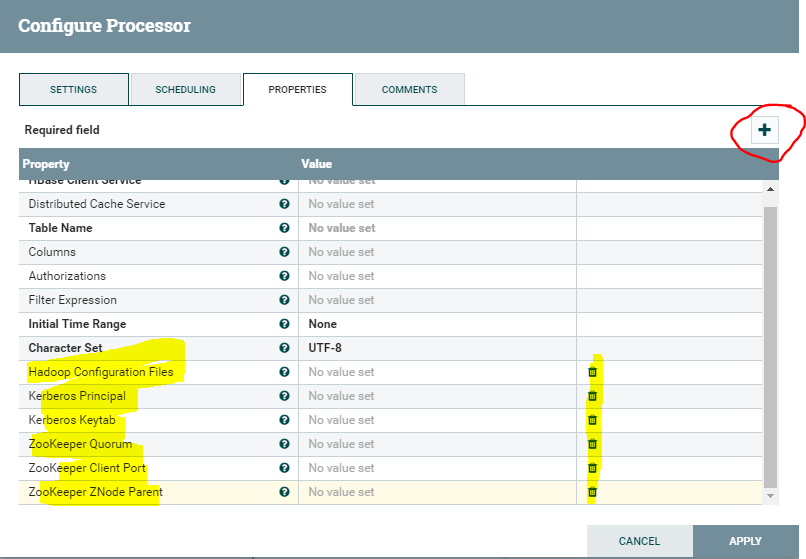Click the Value column header
This screenshot has width=806, height=559.
pyautogui.click(x=317, y=164)
